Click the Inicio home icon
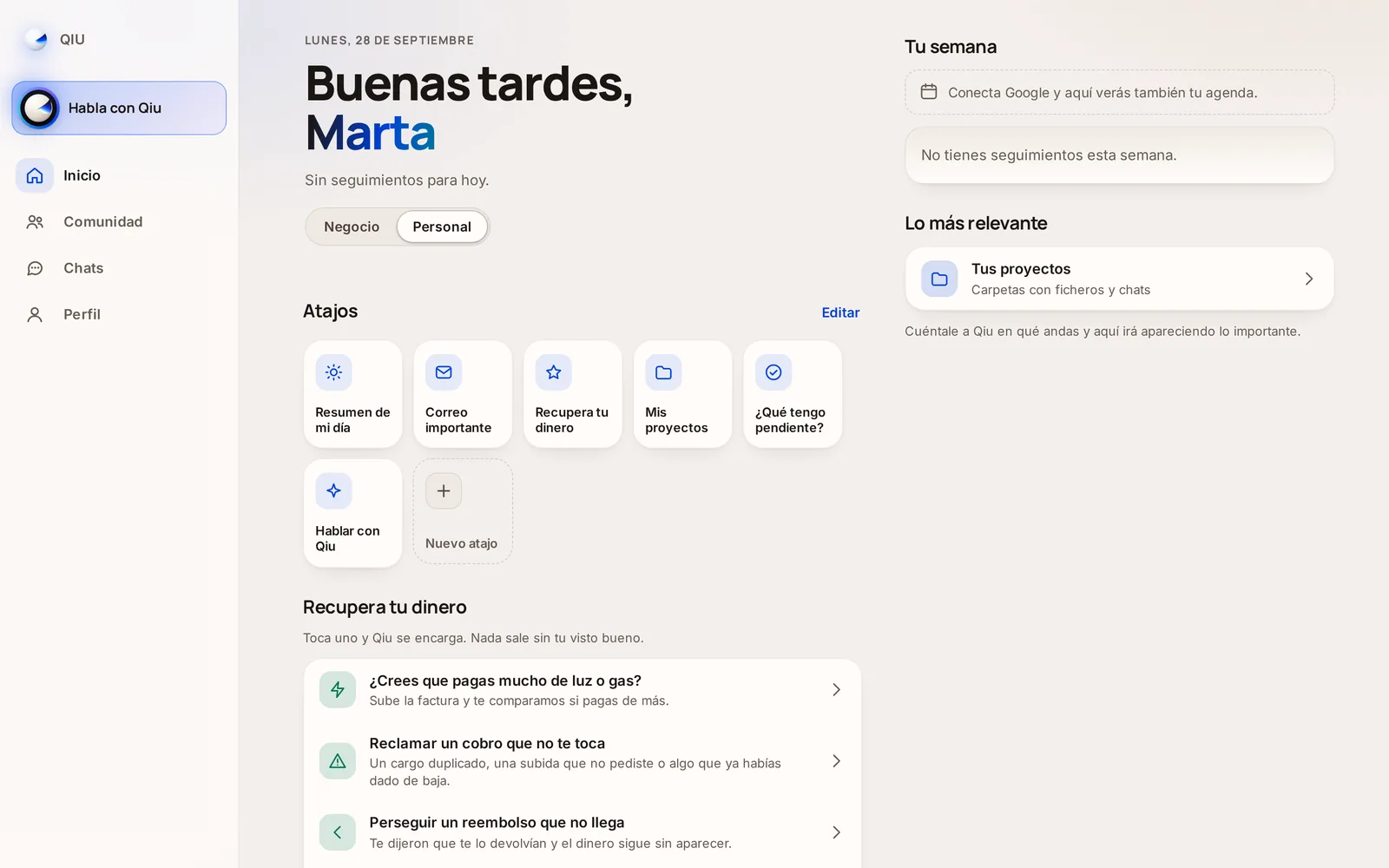The image size is (1389, 868). (35, 175)
